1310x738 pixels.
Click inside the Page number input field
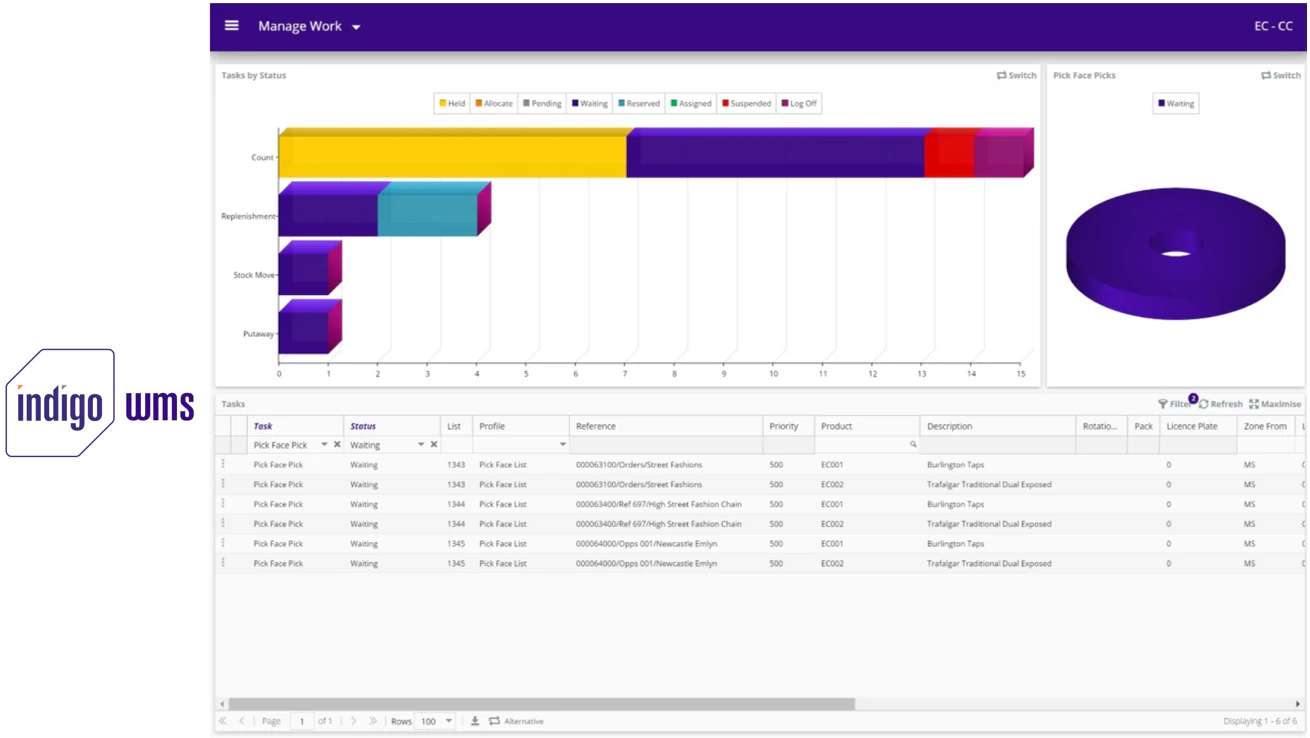(x=303, y=721)
